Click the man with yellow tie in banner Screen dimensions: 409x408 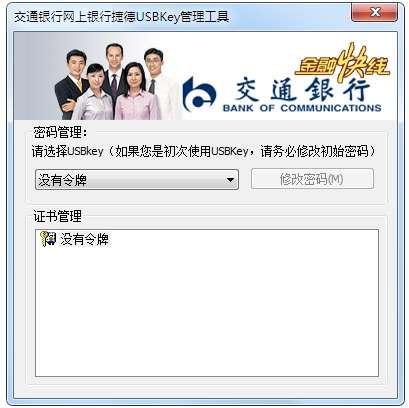pos(72,83)
